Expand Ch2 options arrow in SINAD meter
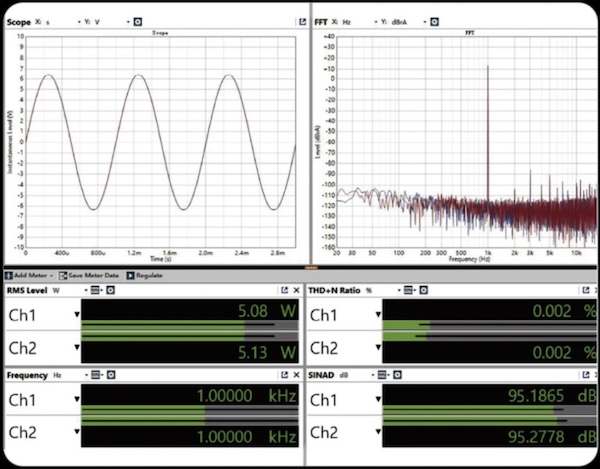The width and height of the screenshot is (600, 469). point(378,435)
